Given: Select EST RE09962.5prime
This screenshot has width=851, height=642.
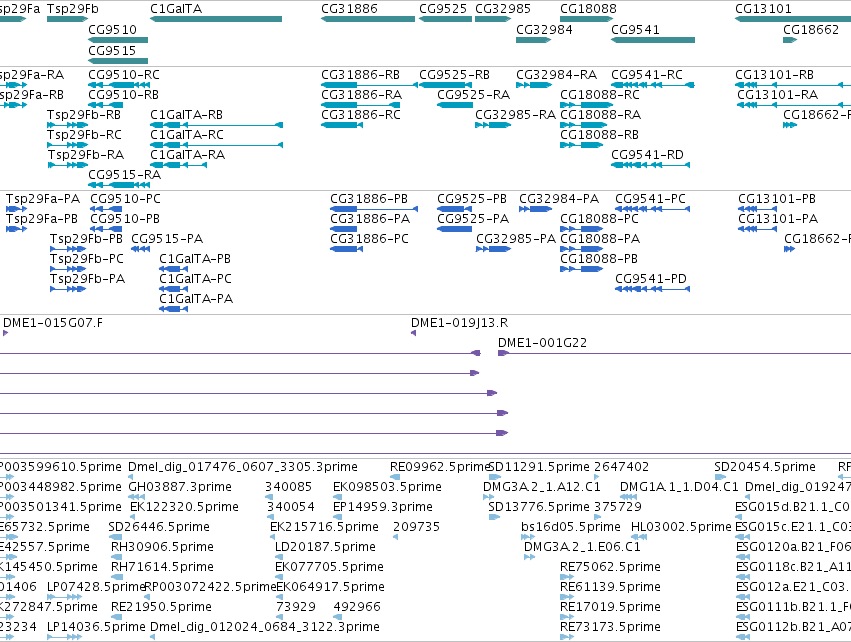Looking at the screenshot, I should pyautogui.click(x=395, y=476).
